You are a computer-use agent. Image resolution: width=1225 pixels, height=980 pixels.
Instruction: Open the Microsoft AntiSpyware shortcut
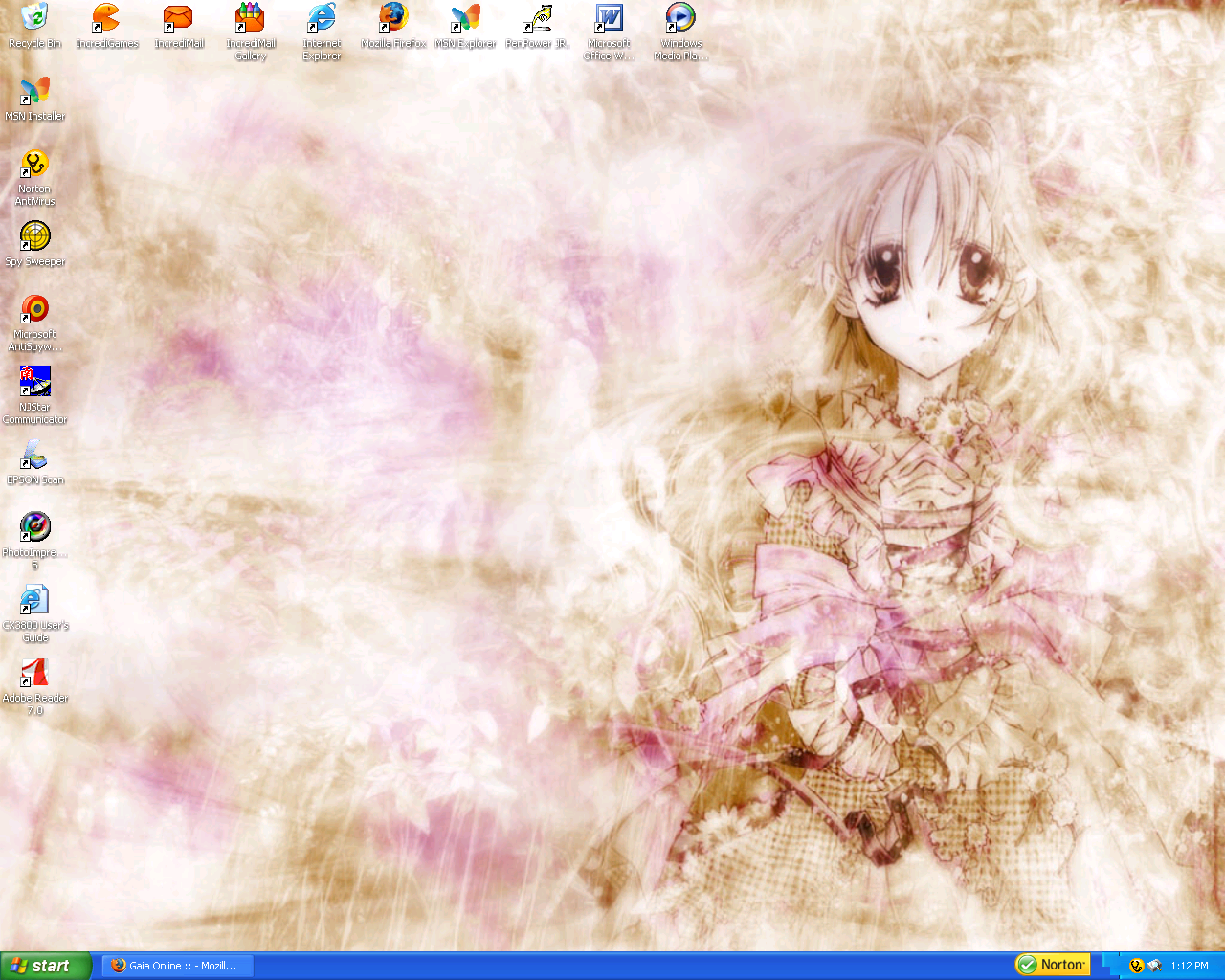pyautogui.click(x=34, y=323)
